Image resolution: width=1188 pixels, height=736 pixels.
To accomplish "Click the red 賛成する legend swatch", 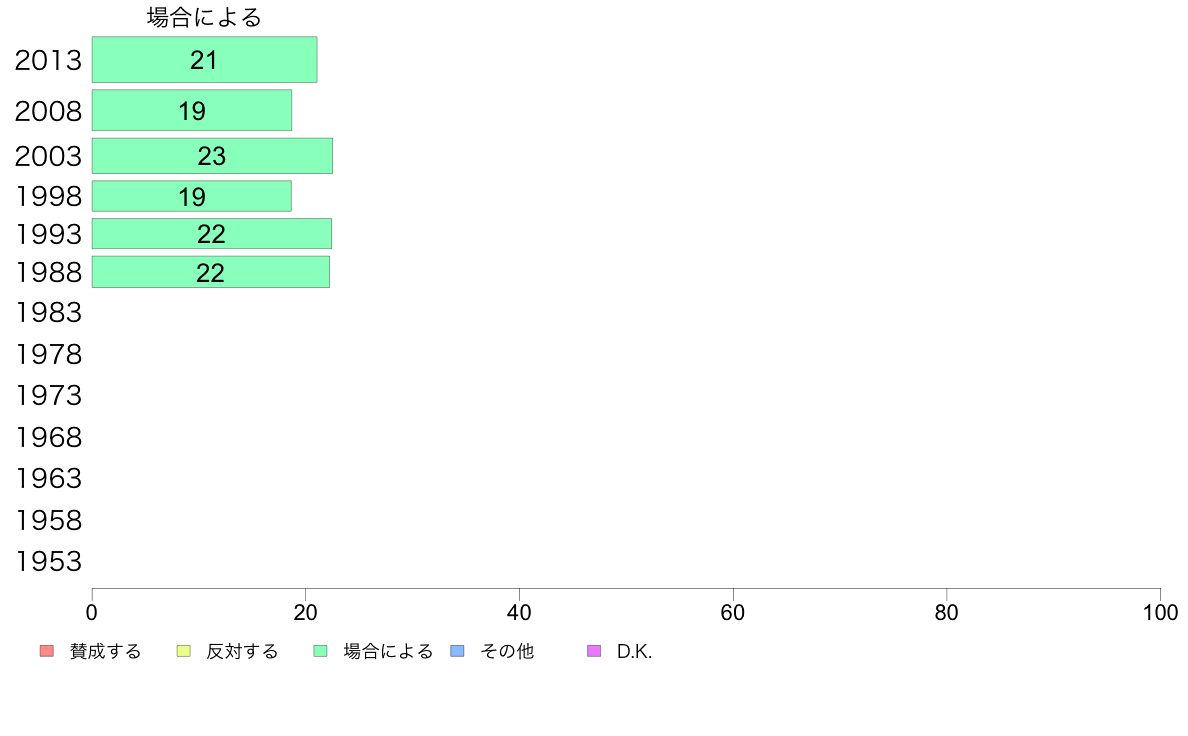I will tap(47, 651).
